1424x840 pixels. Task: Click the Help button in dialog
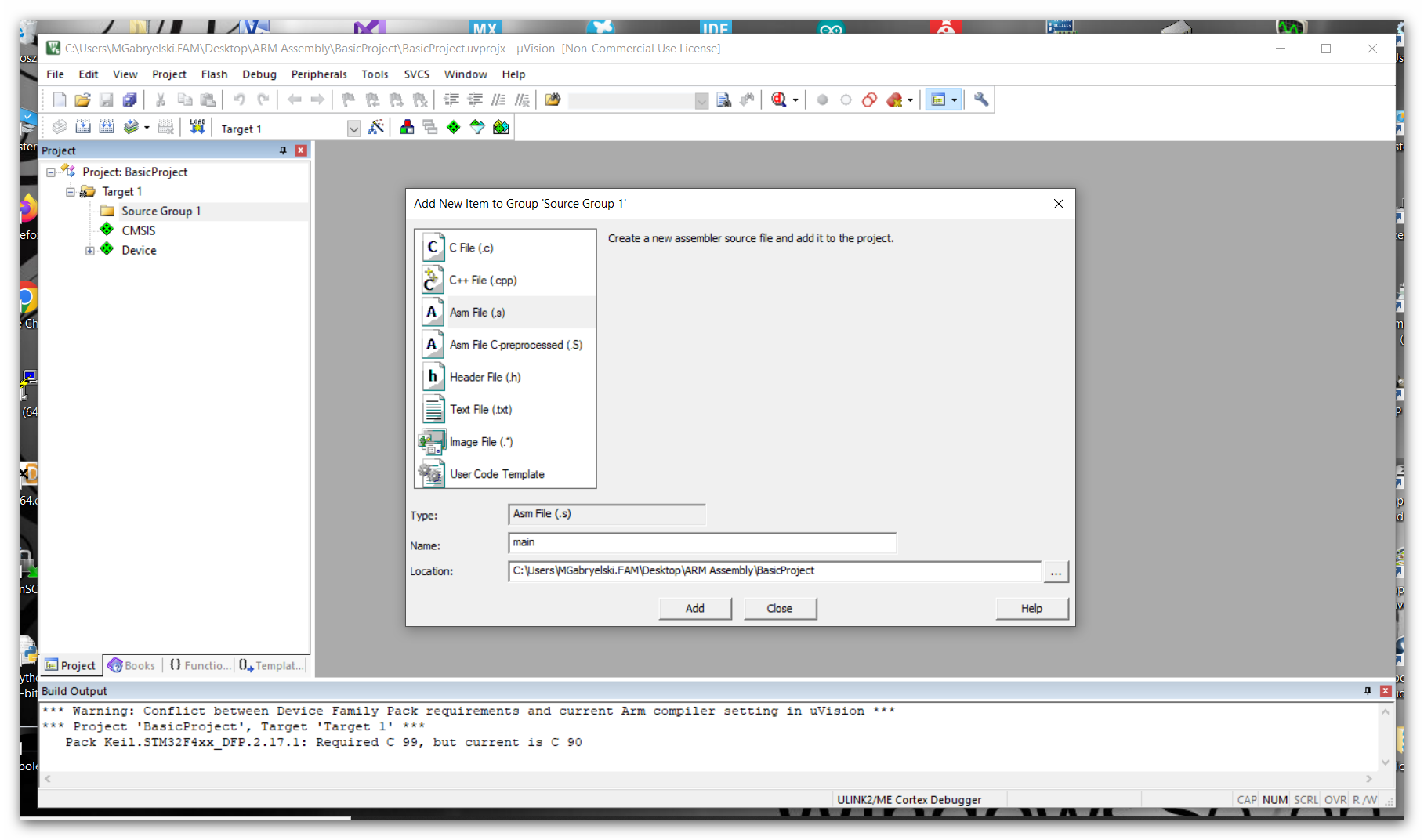tap(1031, 609)
